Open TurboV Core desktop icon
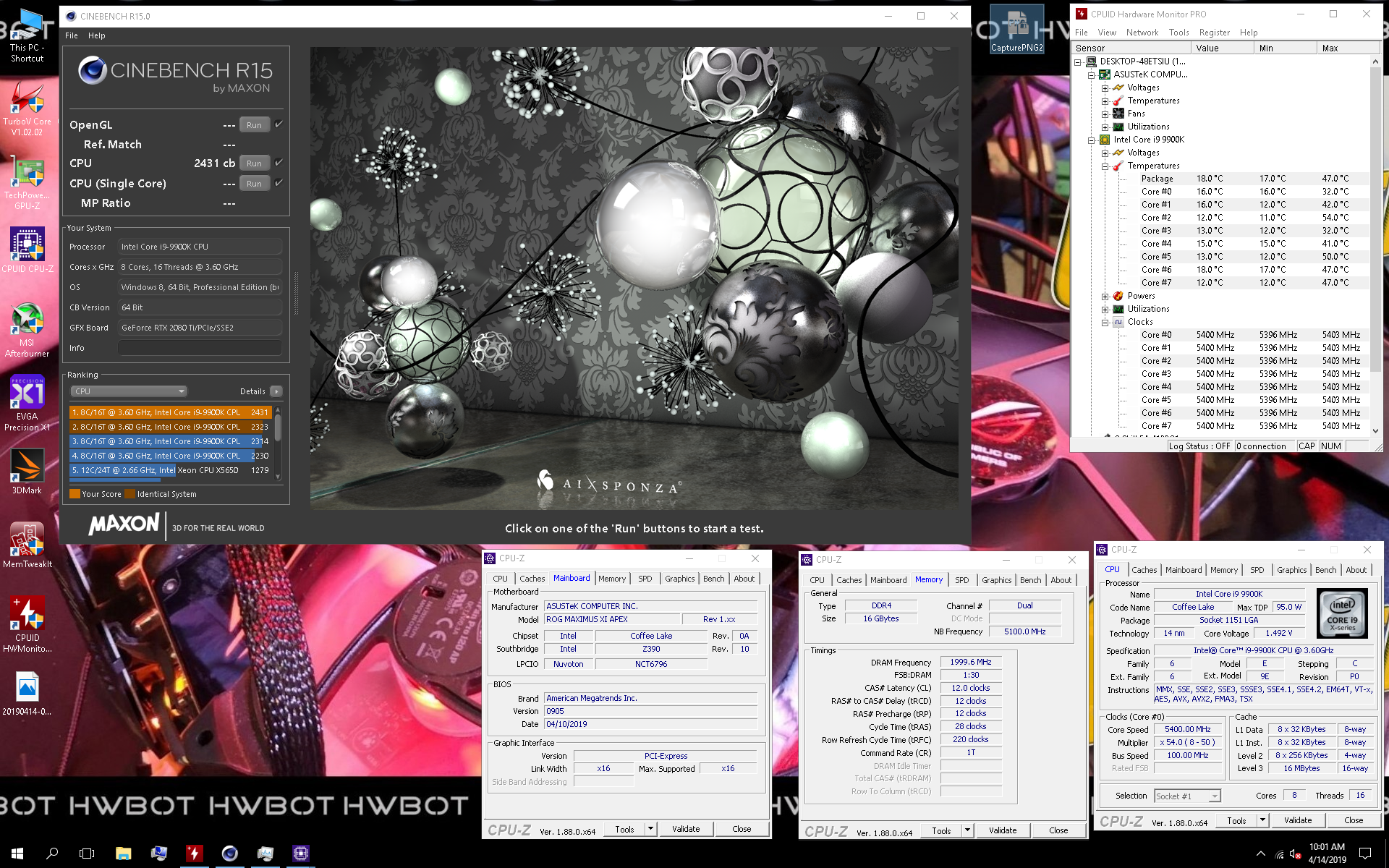This screenshot has width=1389, height=868. click(27, 109)
